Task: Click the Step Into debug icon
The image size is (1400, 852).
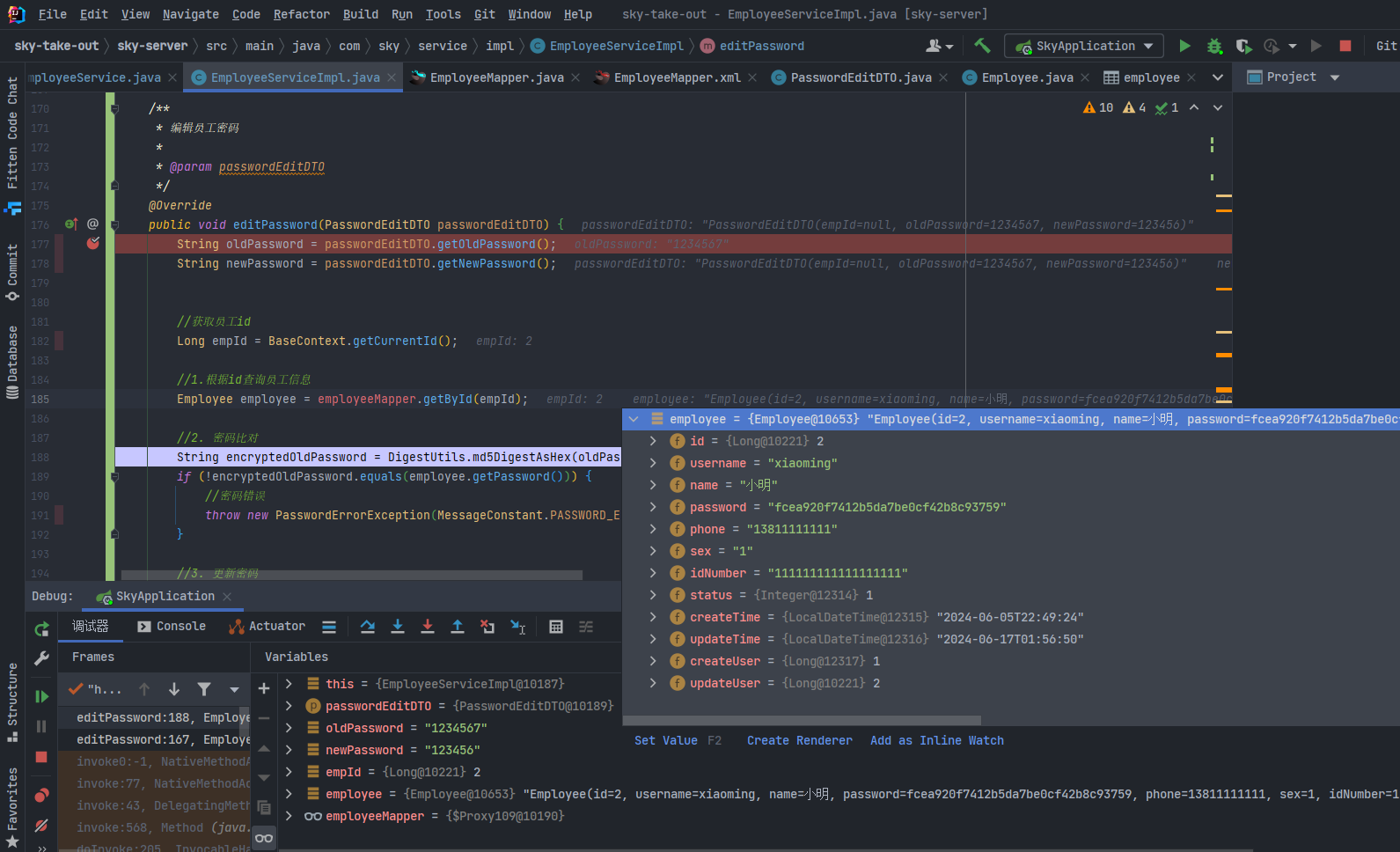Action: pos(398,627)
